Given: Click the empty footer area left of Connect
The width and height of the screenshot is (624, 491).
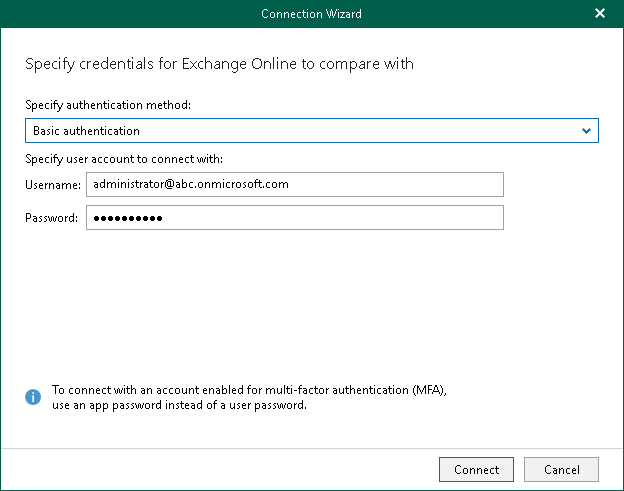Looking at the screenshot, I should click(220, 469).
